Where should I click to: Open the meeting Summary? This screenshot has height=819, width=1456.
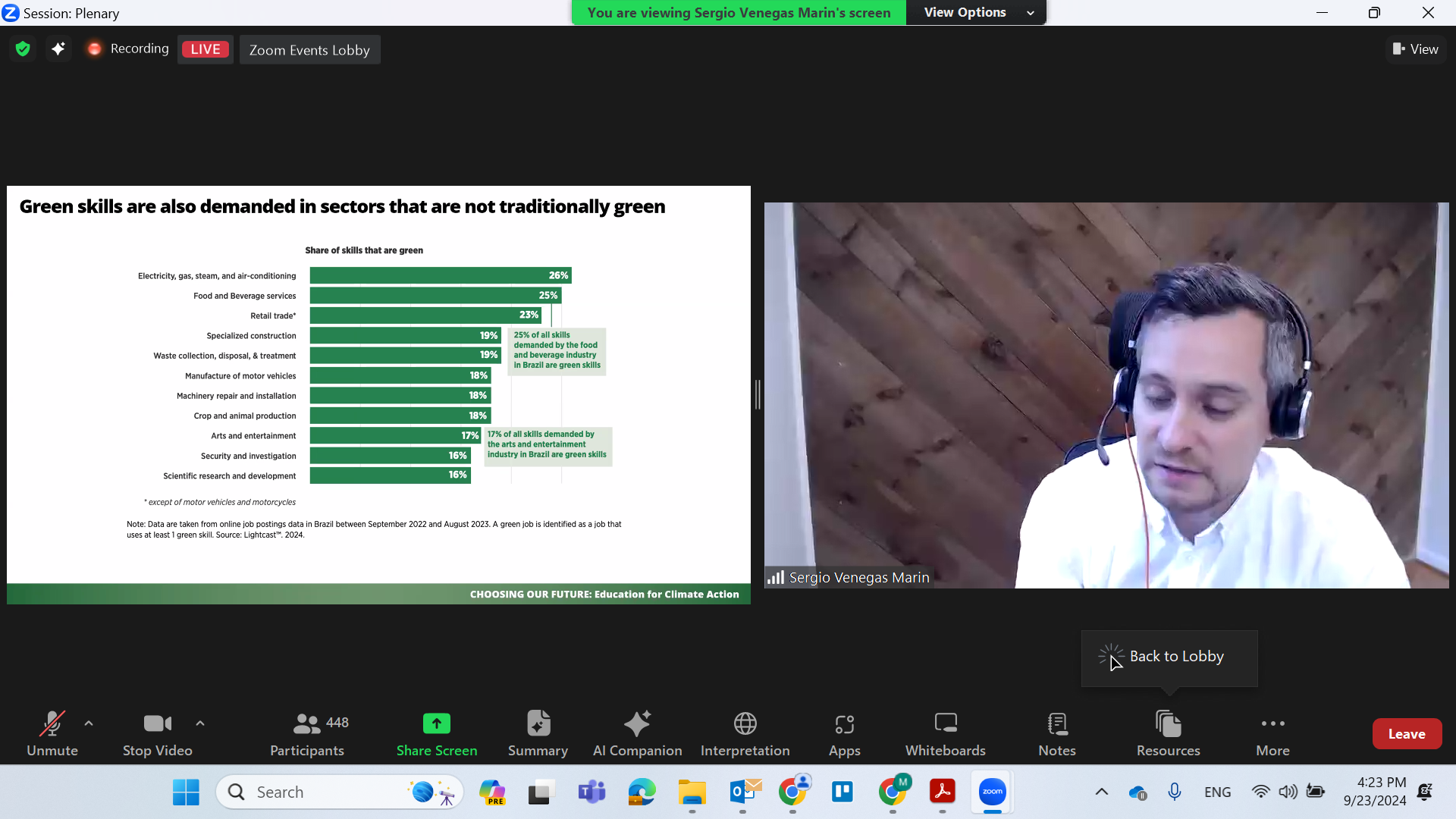click(538, 733)
